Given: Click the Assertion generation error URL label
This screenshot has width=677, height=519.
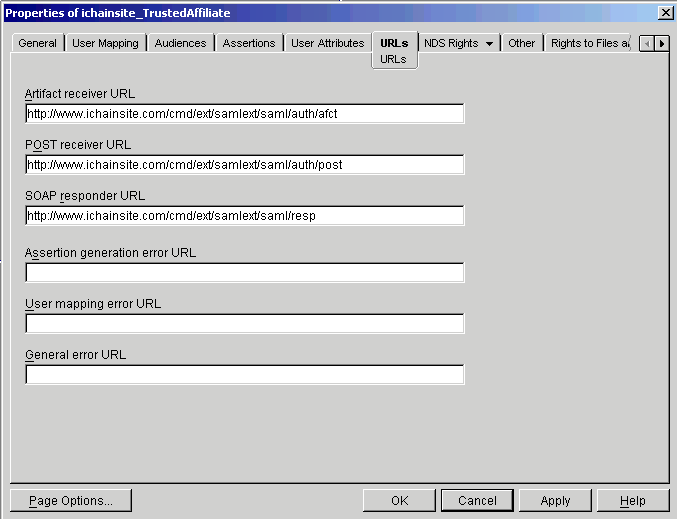Looking at the screenshot, I should point(111,253).
